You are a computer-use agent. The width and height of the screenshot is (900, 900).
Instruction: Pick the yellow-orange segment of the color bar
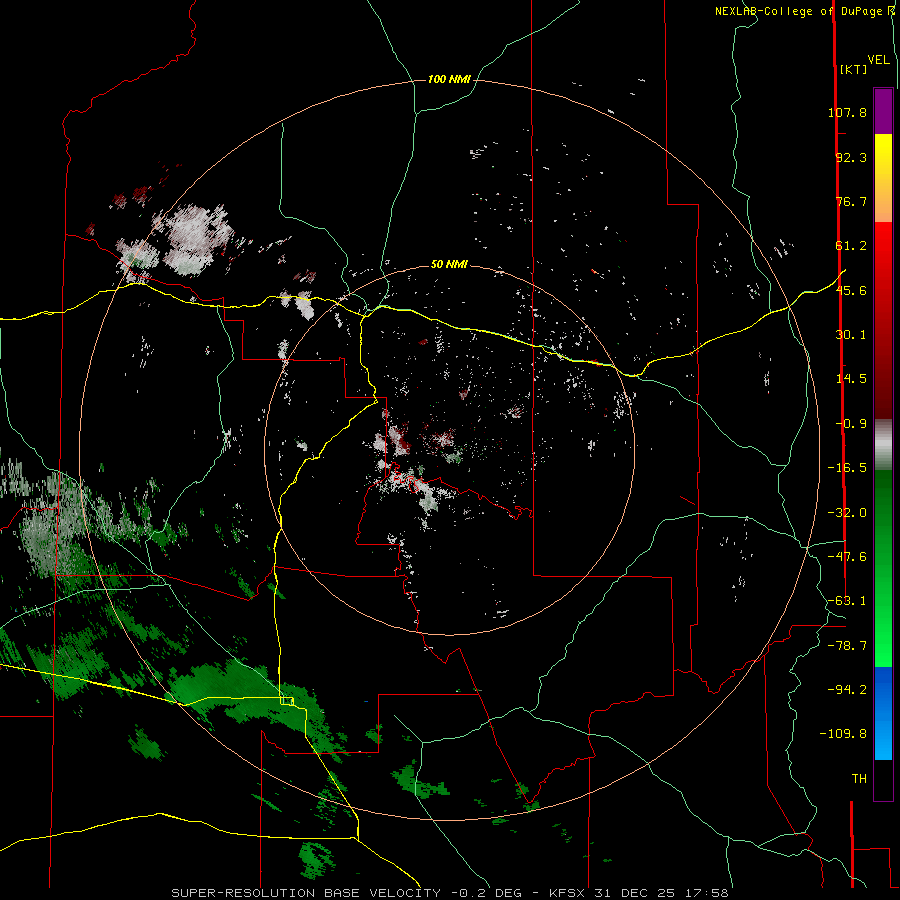[883, 178]
